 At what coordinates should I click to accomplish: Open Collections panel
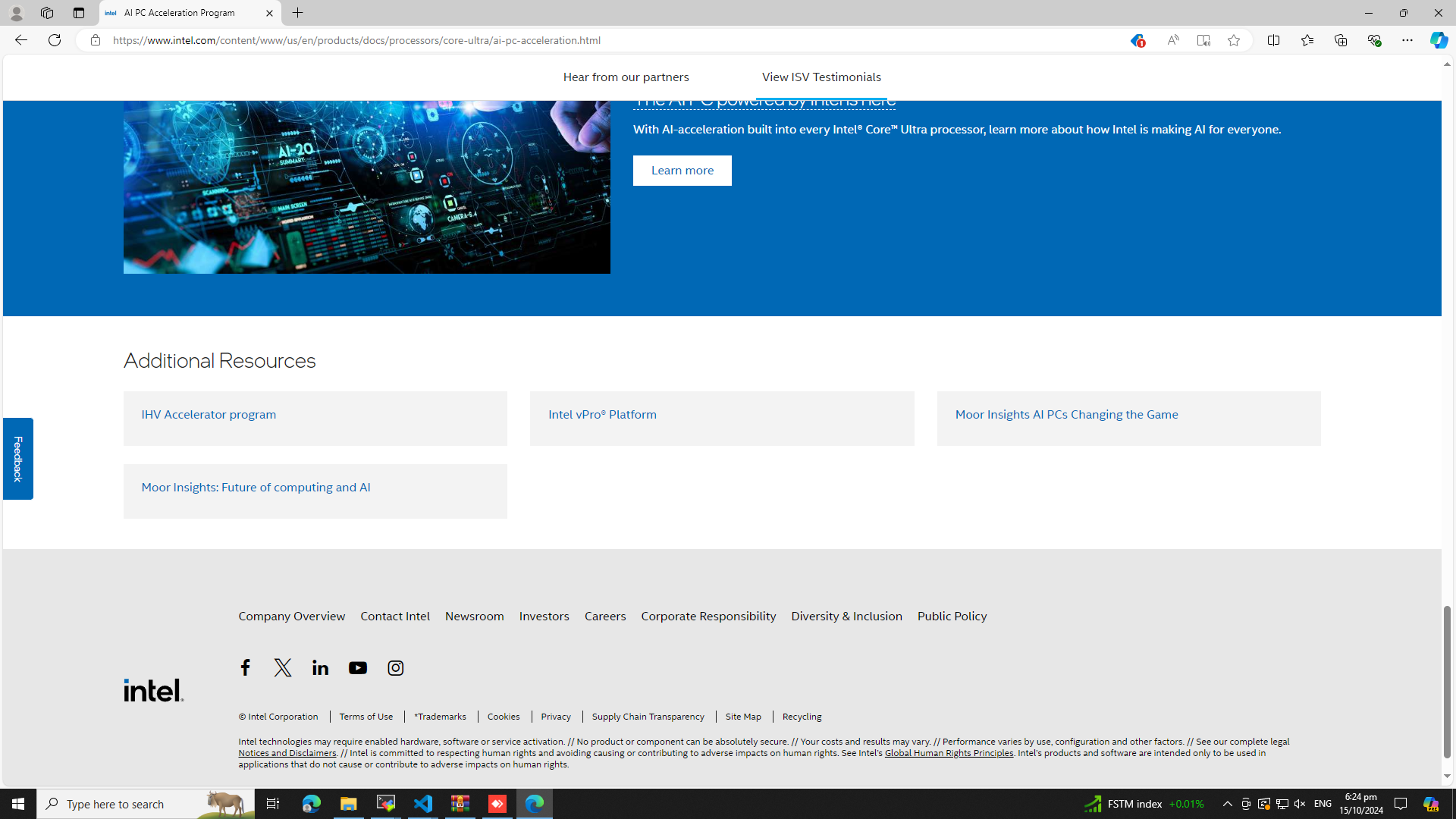point(1341,40)
